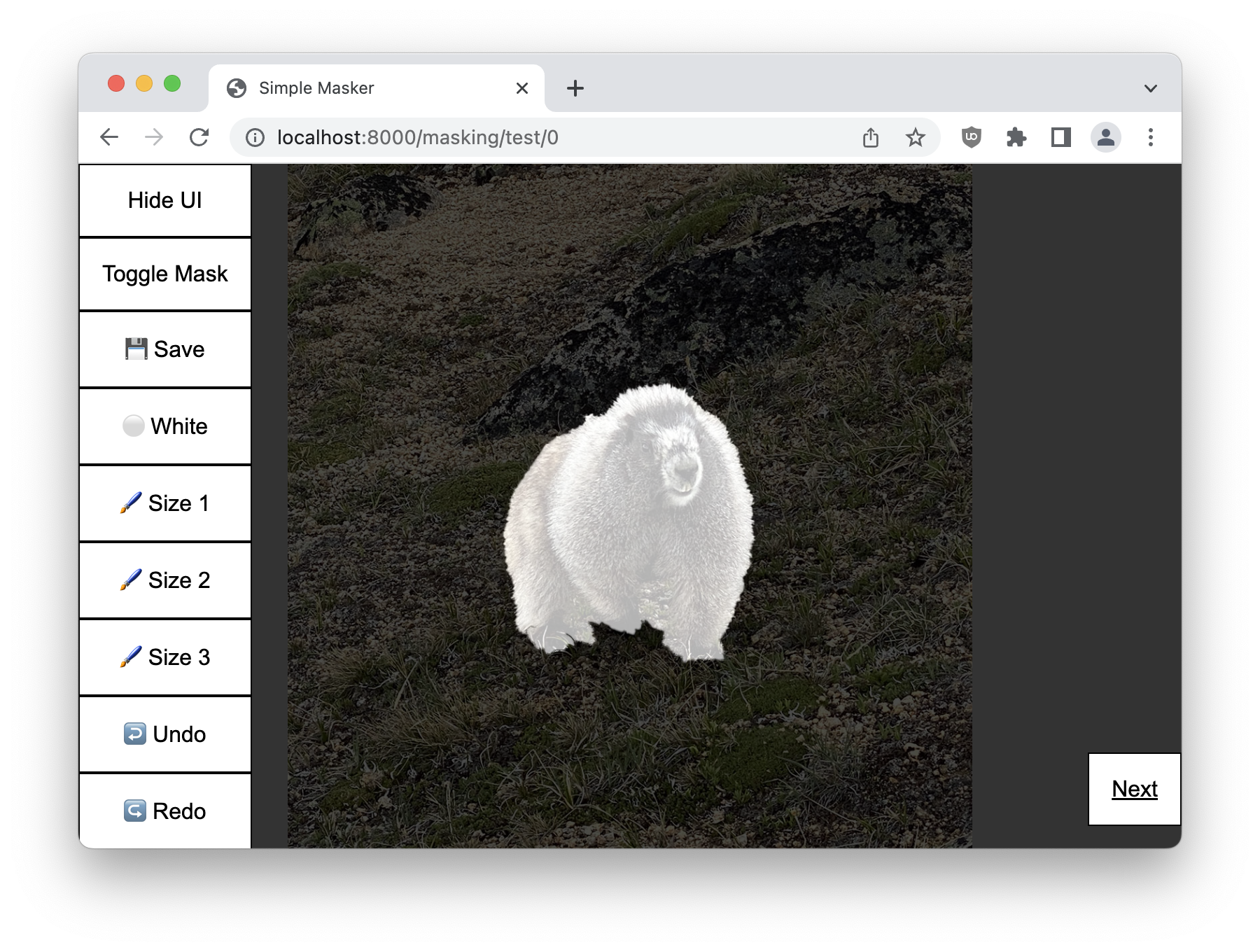The width and height of the screenshot is (1260, 952).
Task: Close the Simple Masker tab
Action: pyautogui.click(x=522, y=88)
